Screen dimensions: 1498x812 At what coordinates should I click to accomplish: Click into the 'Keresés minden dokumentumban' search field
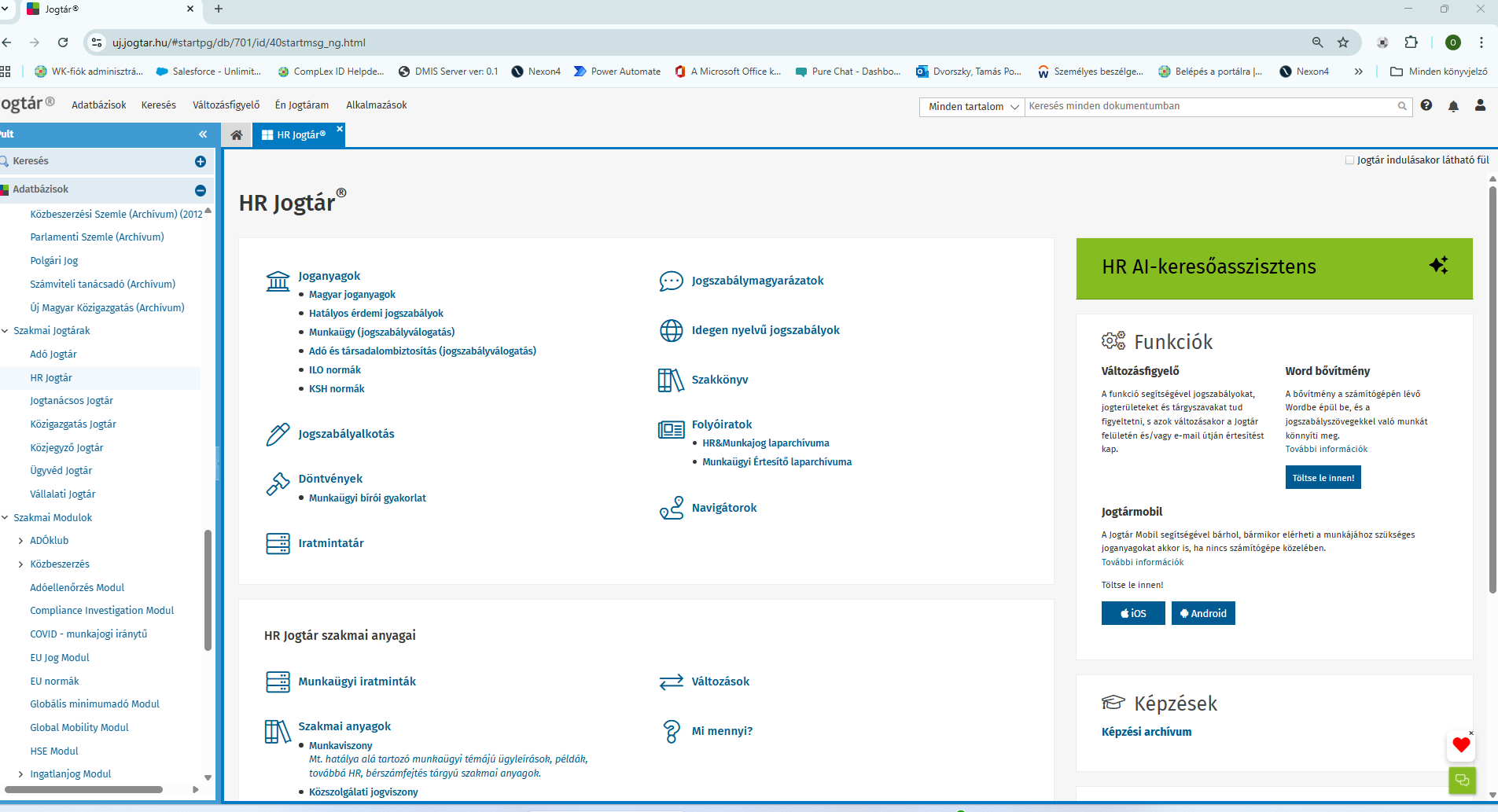pyautogui.click(x=1209, y=106)
